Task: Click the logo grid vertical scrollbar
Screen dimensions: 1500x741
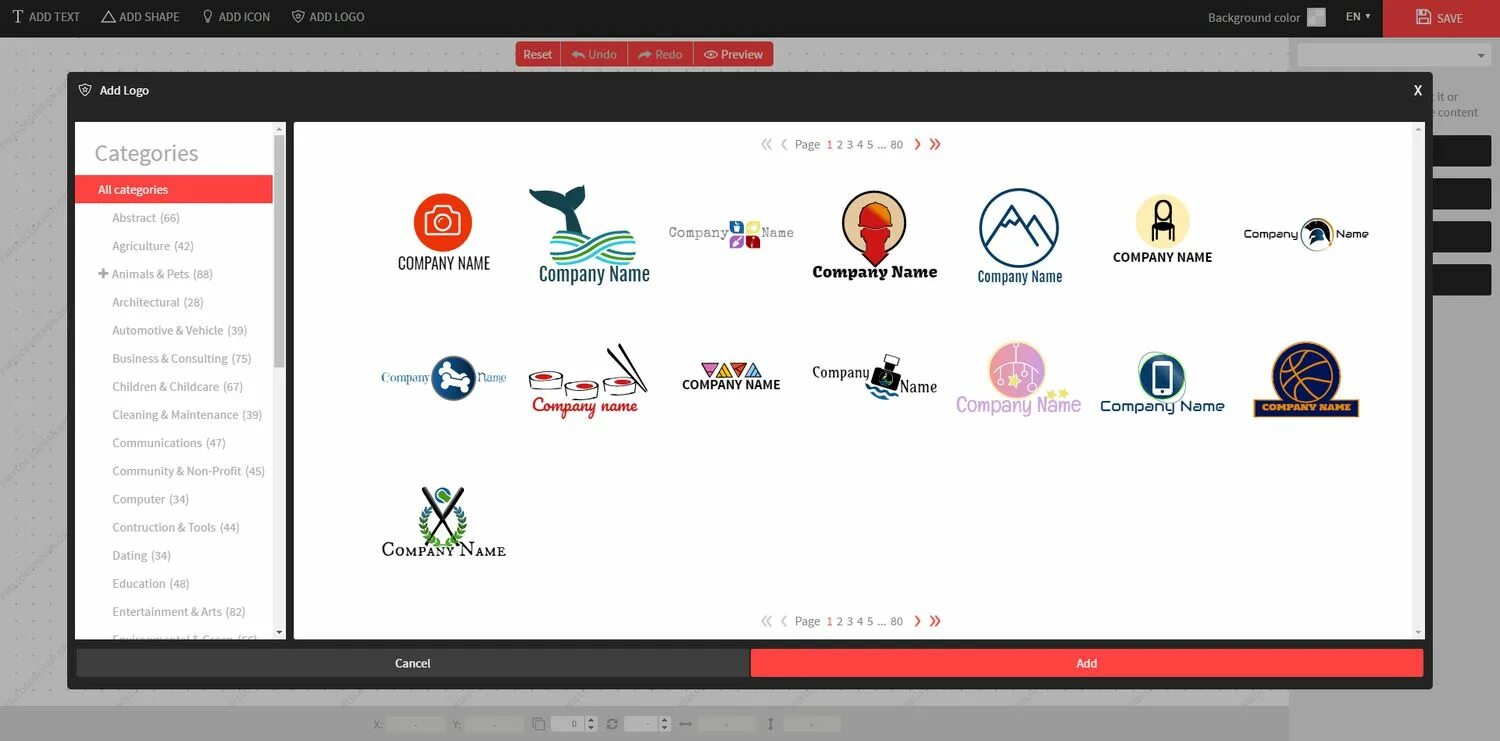Action: [x=1419, y=380]
